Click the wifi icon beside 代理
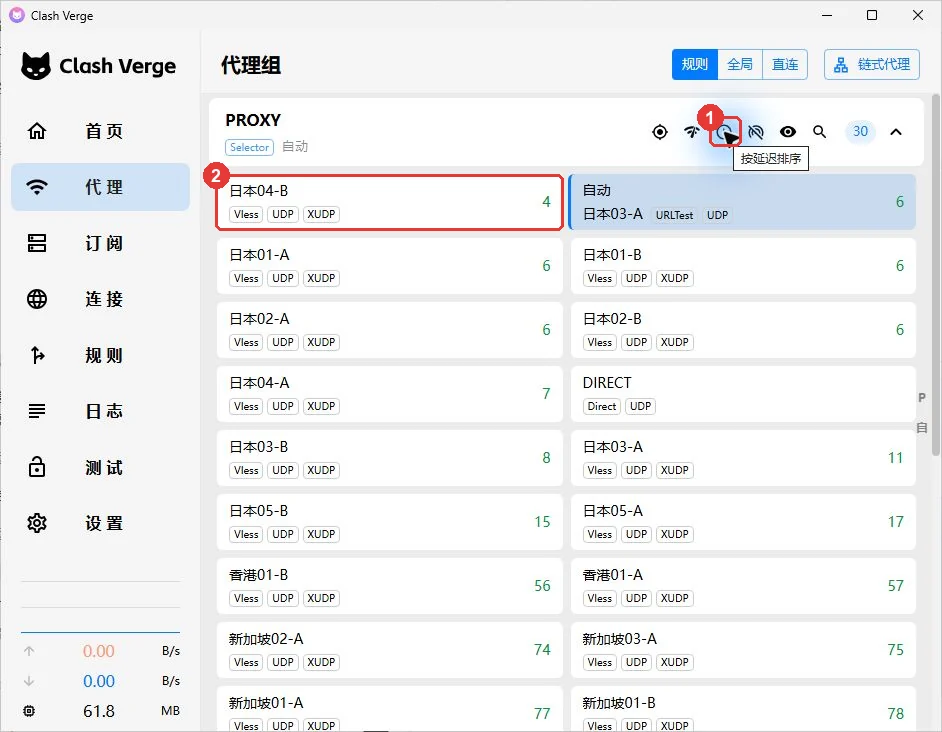This screenshot has height=732, width=942. [37, 187]
